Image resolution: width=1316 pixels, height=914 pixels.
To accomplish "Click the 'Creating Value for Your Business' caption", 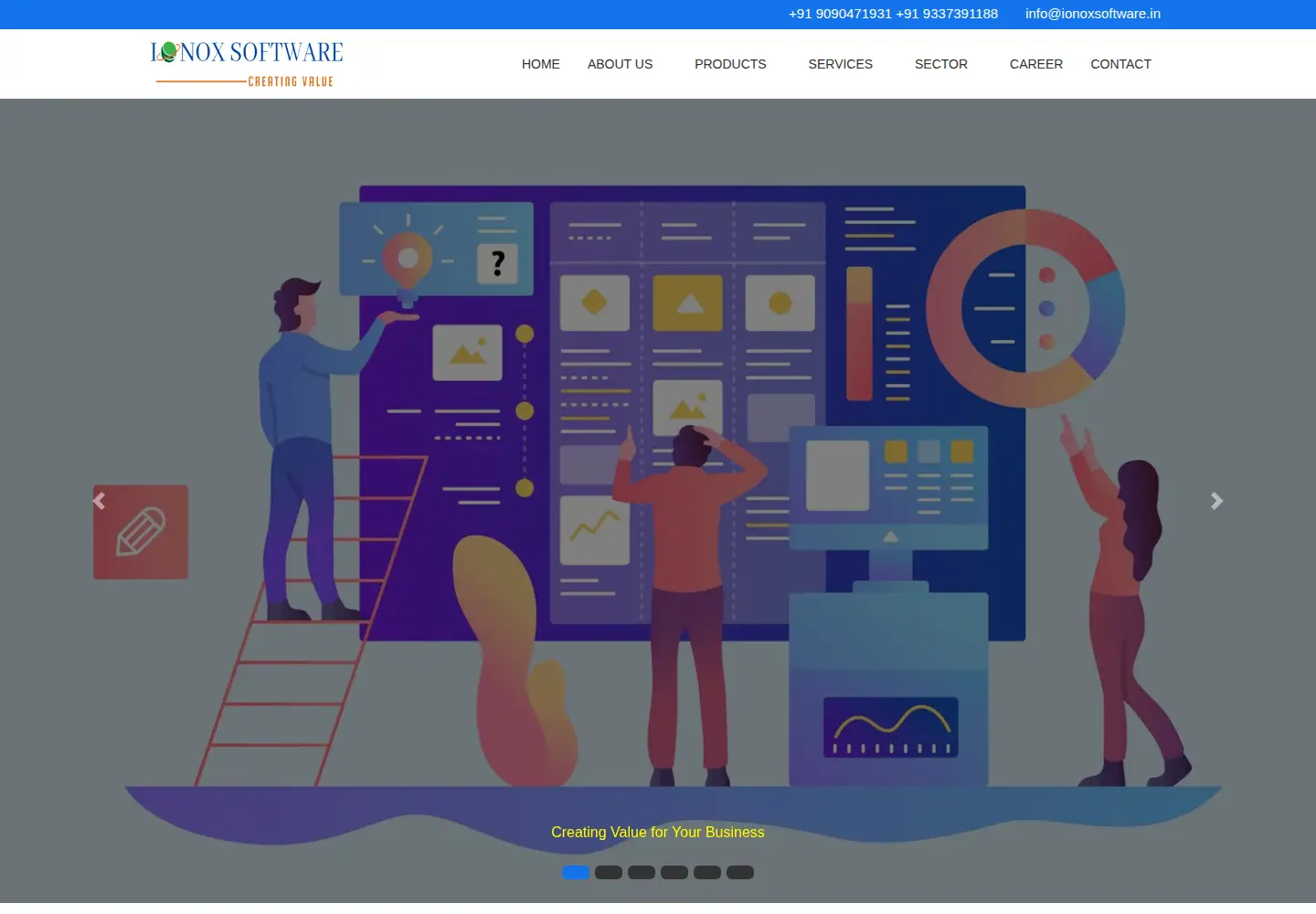I will (x=658, y=832).
